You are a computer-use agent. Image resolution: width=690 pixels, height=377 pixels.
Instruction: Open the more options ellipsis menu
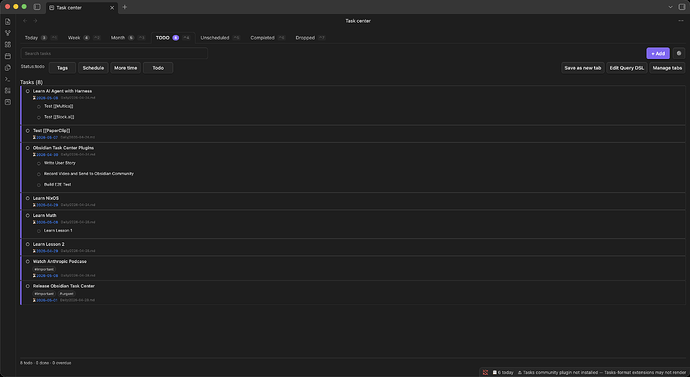coord(681,21)
